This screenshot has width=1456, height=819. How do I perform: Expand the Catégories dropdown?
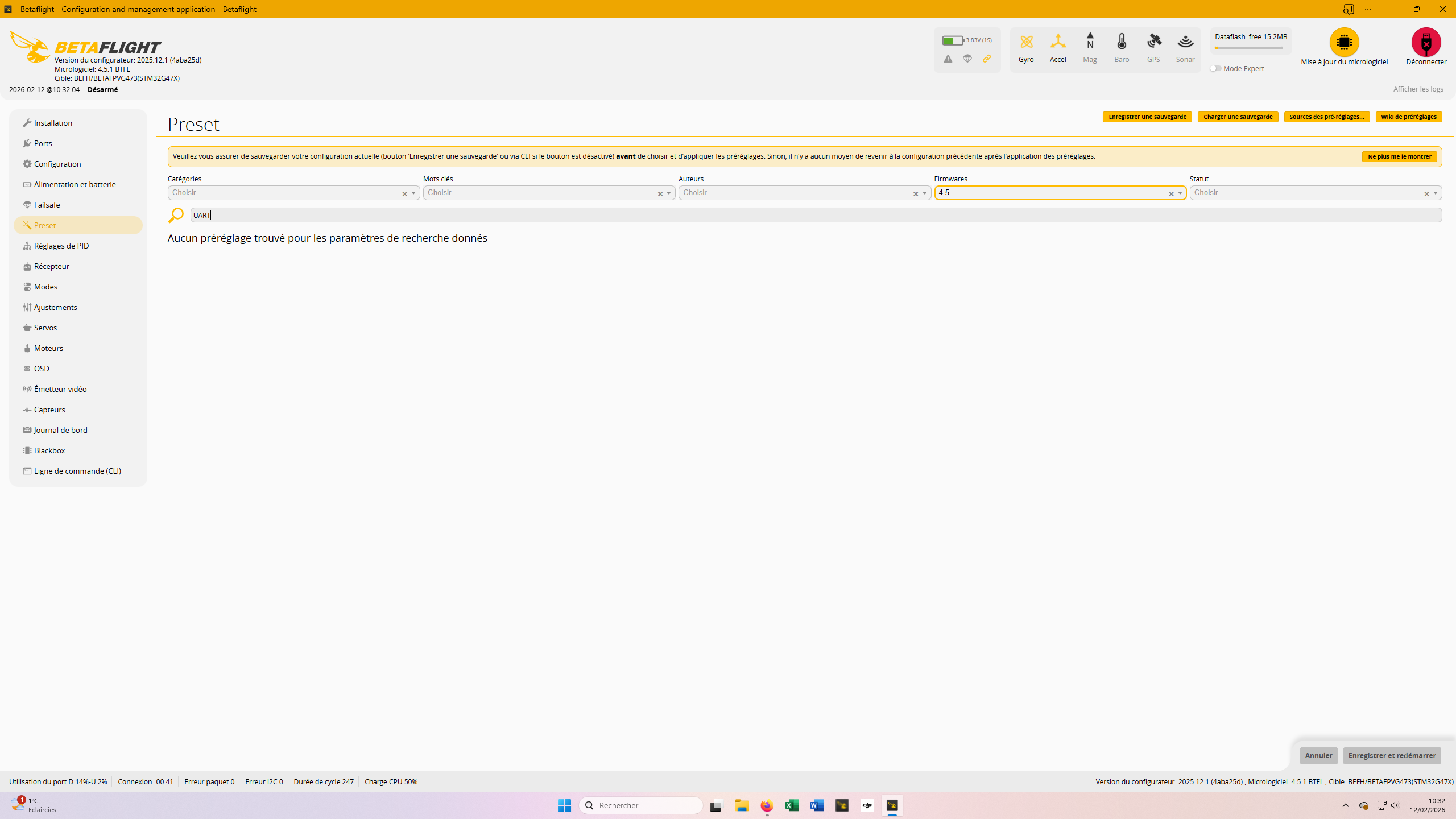tap(413, 193)
